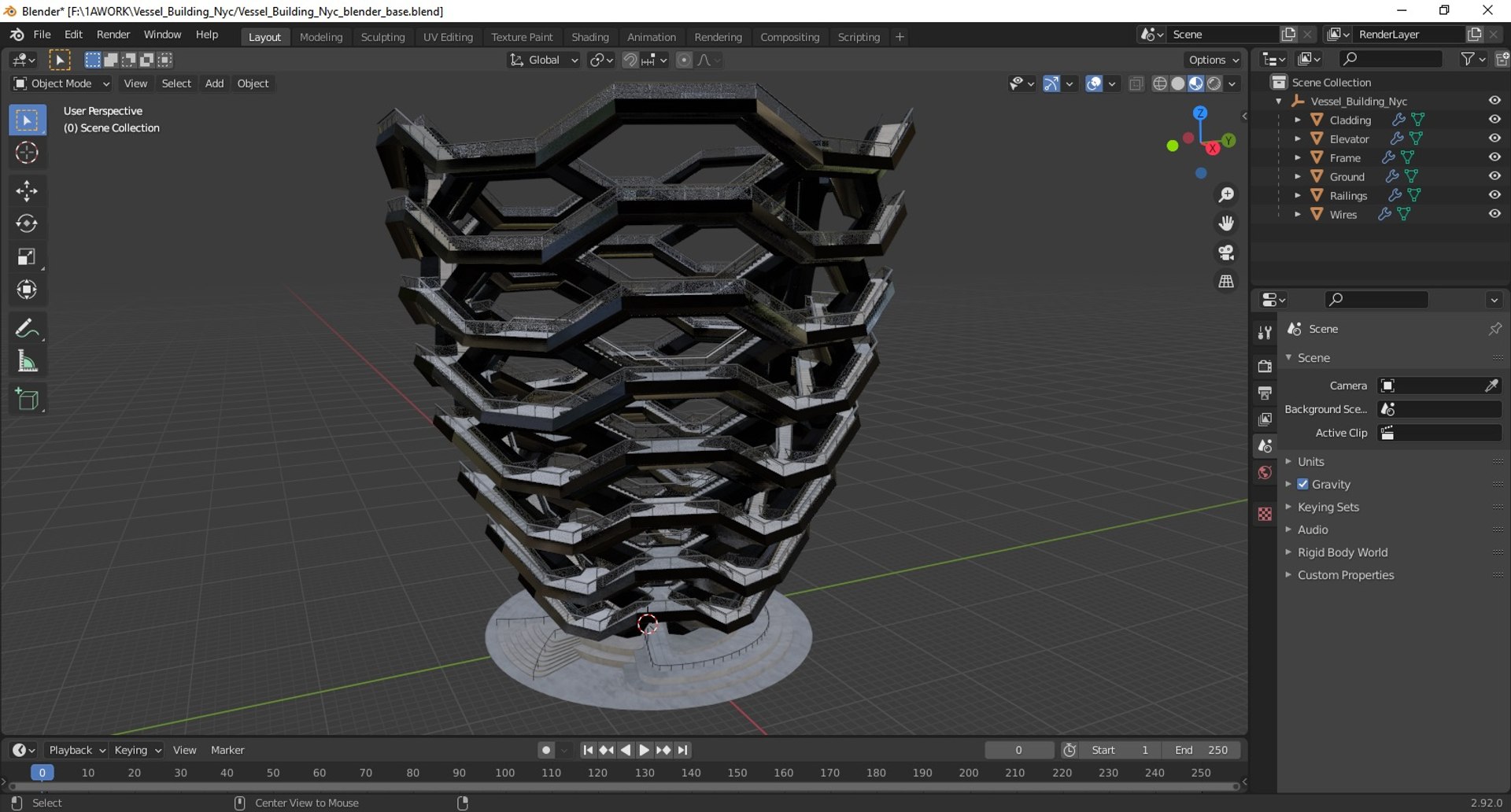Select material preview shading
Viewport: 1511px width, 812px height.
coord(1196,83)
